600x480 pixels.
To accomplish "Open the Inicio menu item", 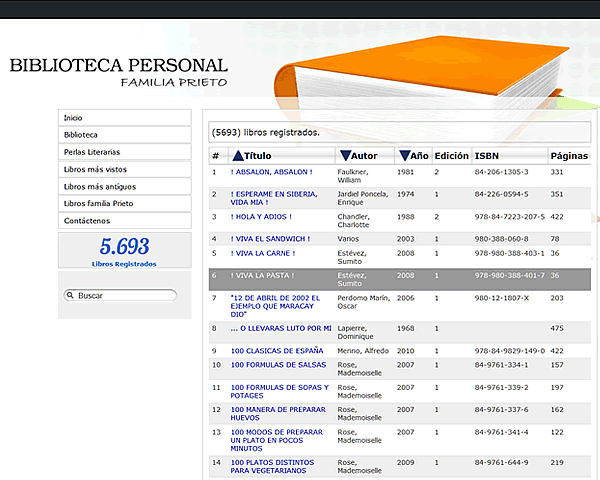I will point(124,118).
